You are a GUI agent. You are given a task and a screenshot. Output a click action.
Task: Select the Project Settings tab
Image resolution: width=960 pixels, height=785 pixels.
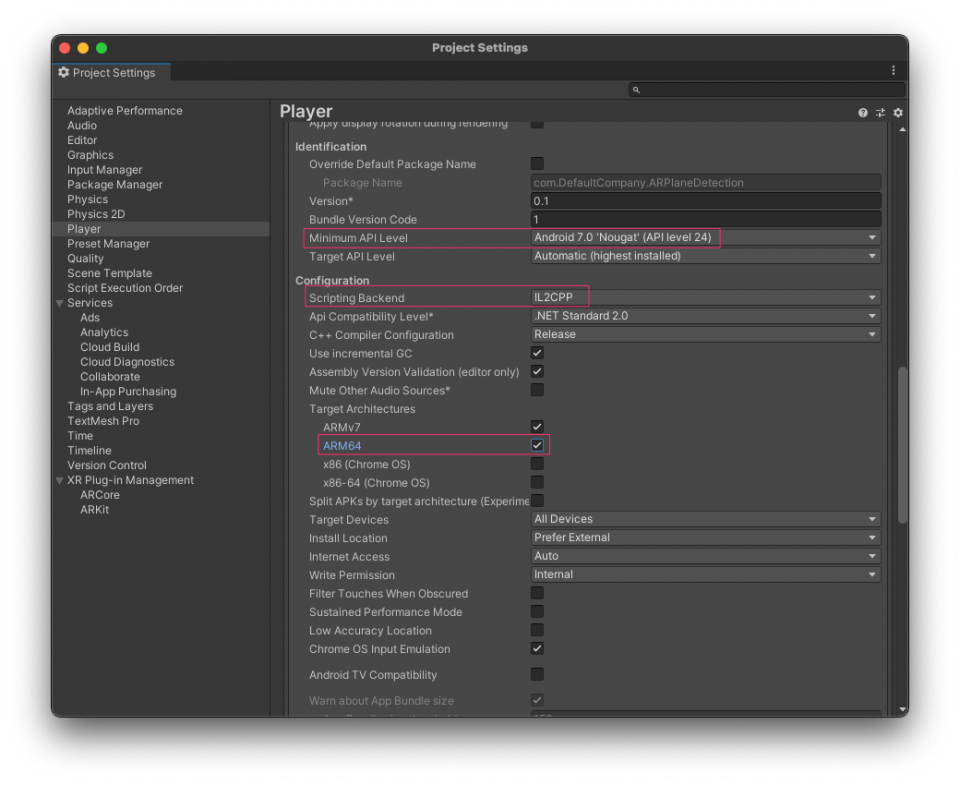coord(111,72)
